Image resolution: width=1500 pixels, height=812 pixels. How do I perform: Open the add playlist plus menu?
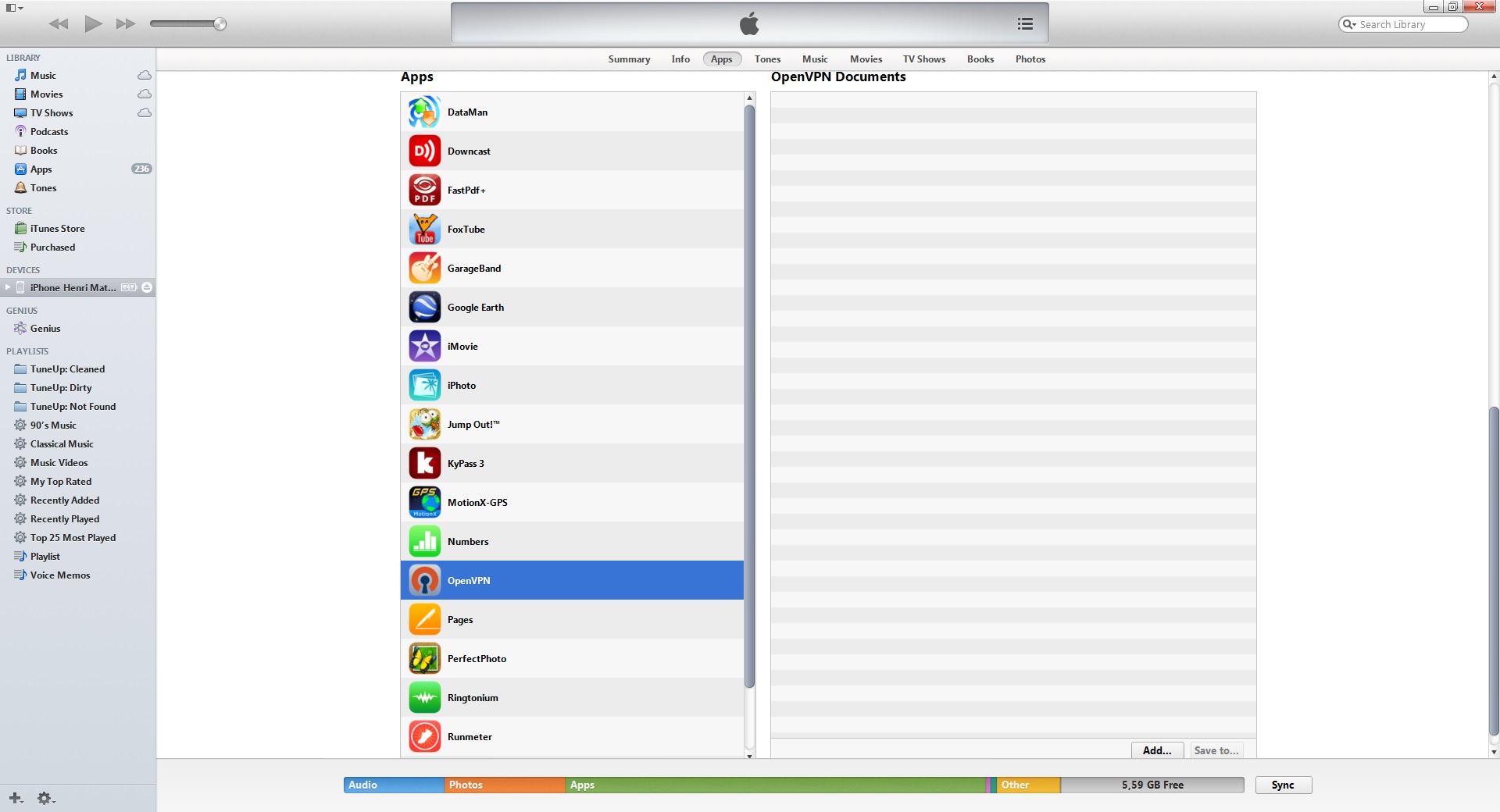coord(16,798)
